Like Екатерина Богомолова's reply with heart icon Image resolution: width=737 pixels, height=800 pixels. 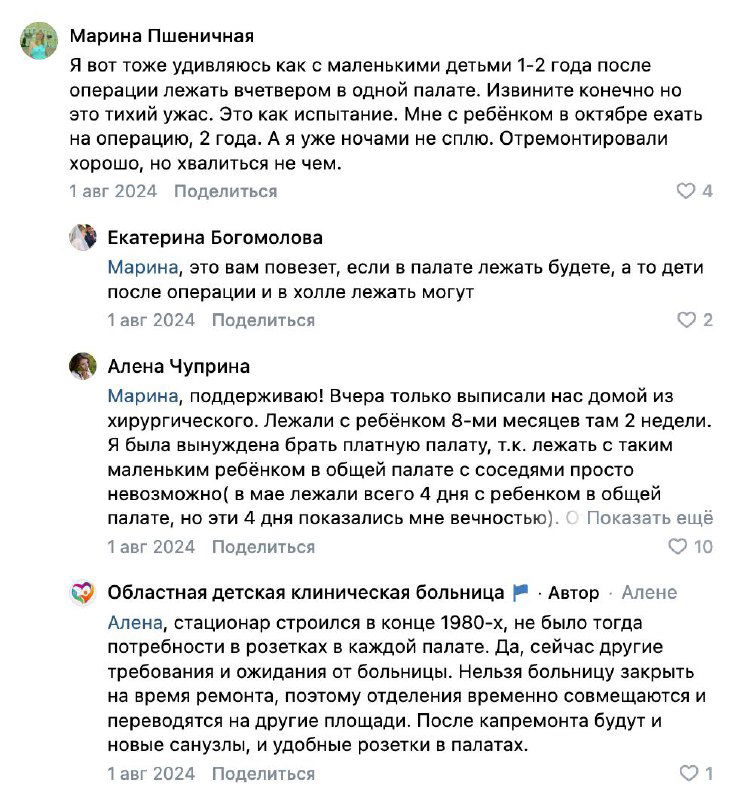(686, 320)
